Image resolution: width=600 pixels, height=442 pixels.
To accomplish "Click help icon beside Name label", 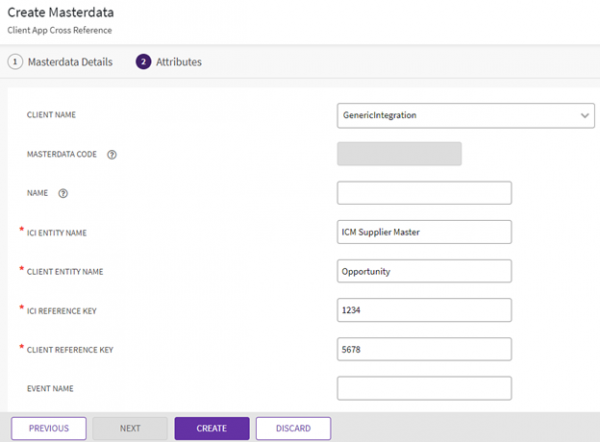I will (63, 193).
